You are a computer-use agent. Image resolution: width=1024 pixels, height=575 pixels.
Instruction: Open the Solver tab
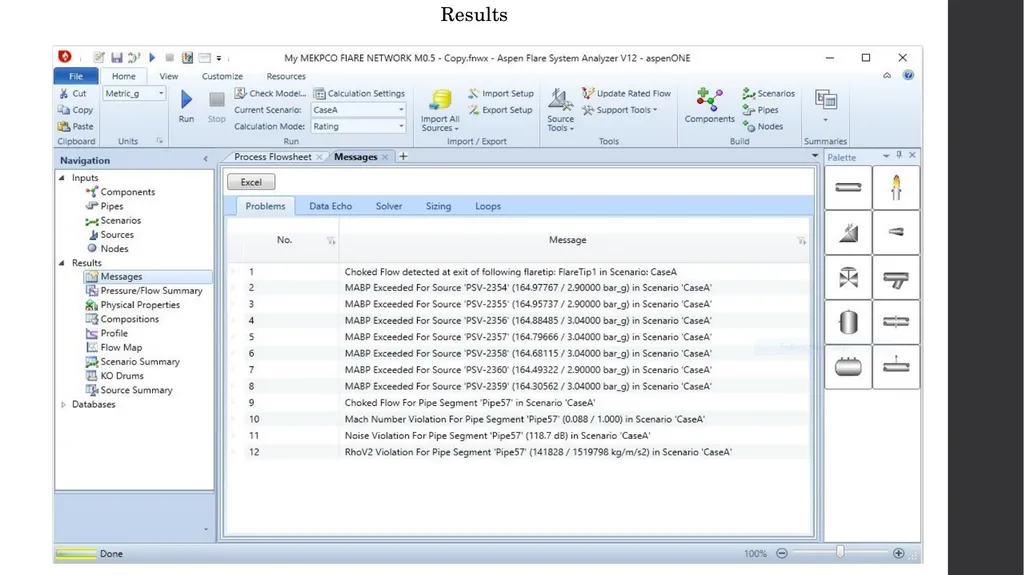[389, 206]
